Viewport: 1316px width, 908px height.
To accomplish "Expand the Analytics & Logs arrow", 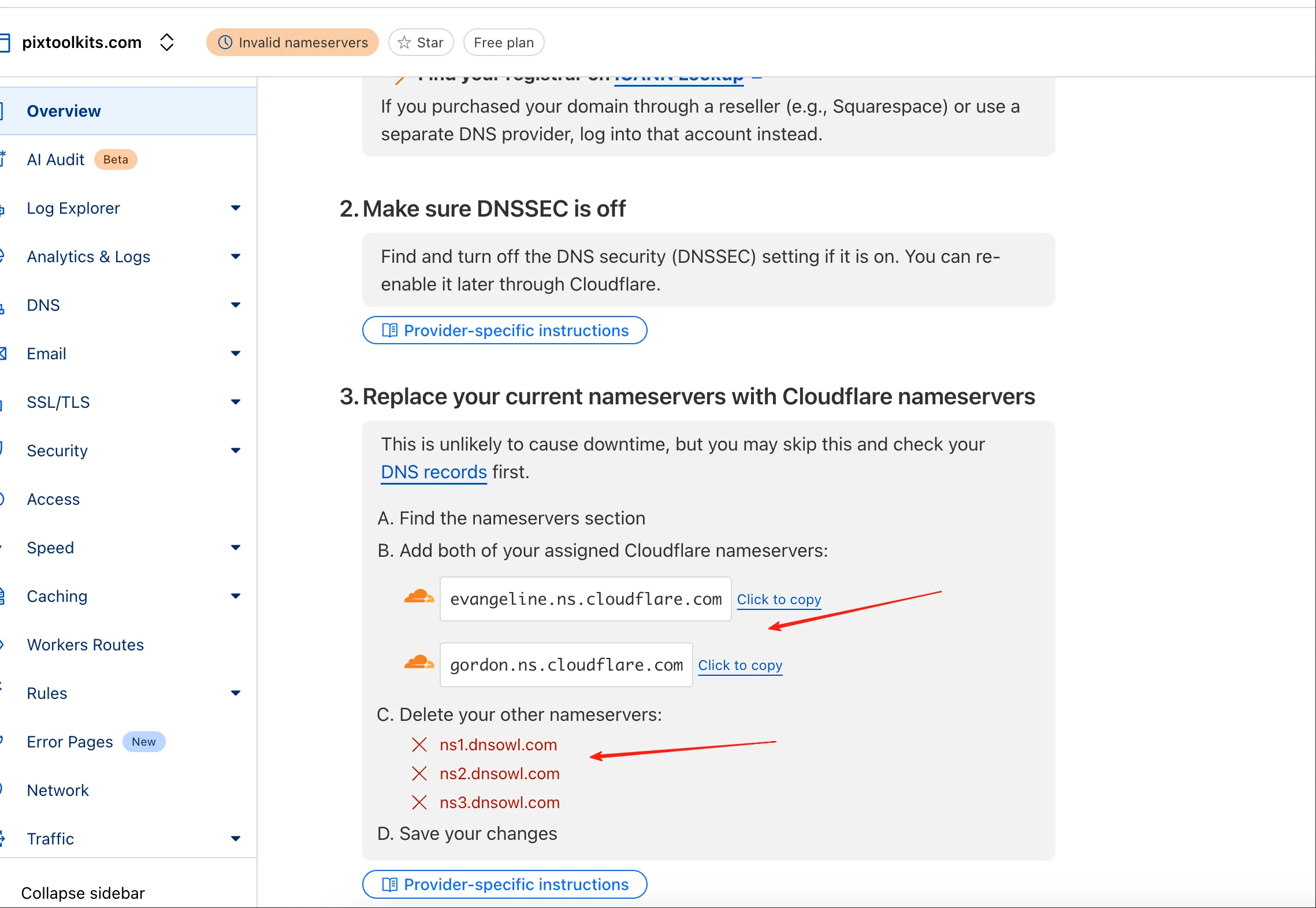I will (x=235, y=256).
